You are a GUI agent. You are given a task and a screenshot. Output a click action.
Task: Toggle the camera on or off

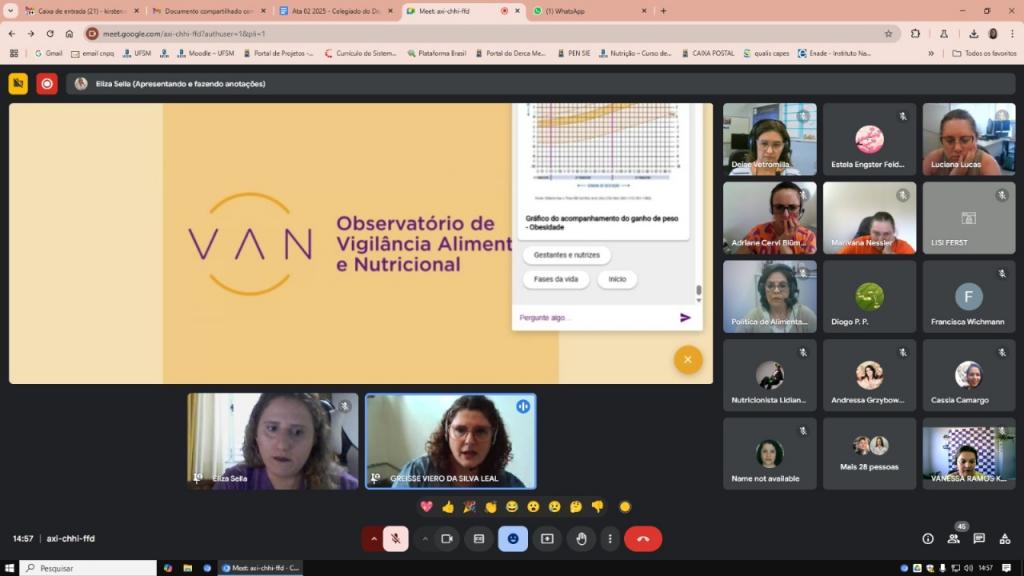447,539
